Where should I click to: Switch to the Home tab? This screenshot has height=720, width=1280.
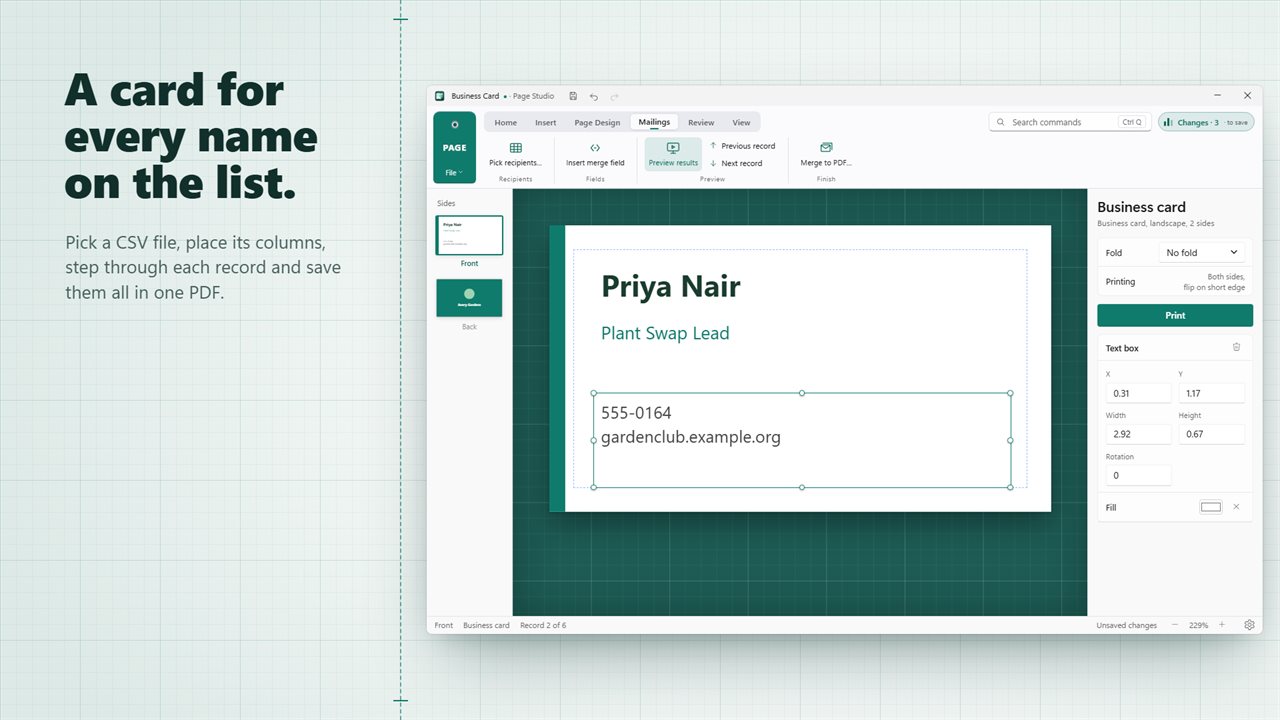click(506, 123)
